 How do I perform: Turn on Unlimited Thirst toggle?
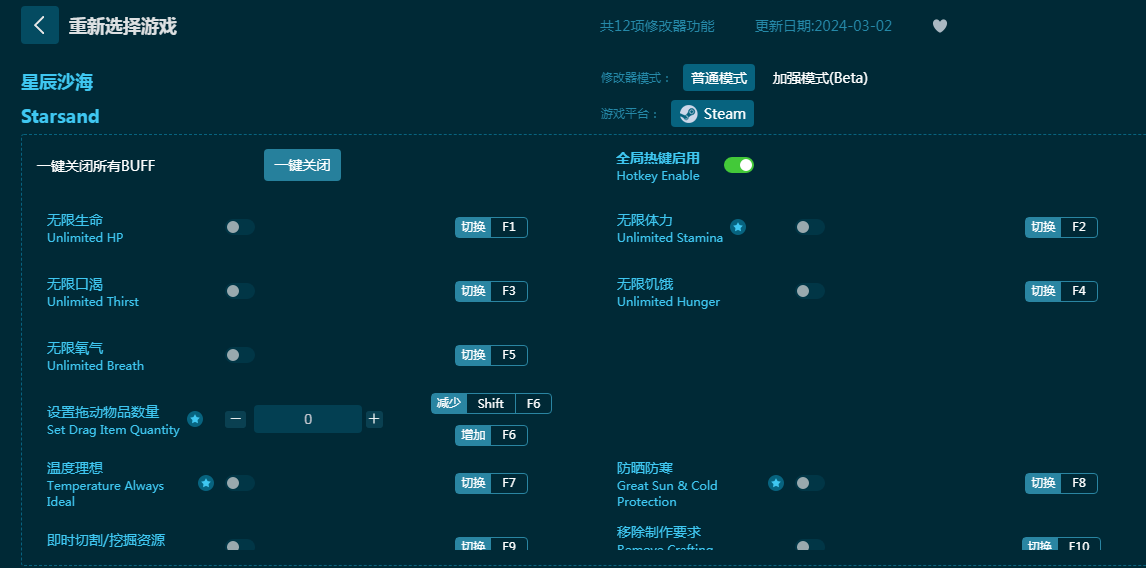tap(240, 291)
